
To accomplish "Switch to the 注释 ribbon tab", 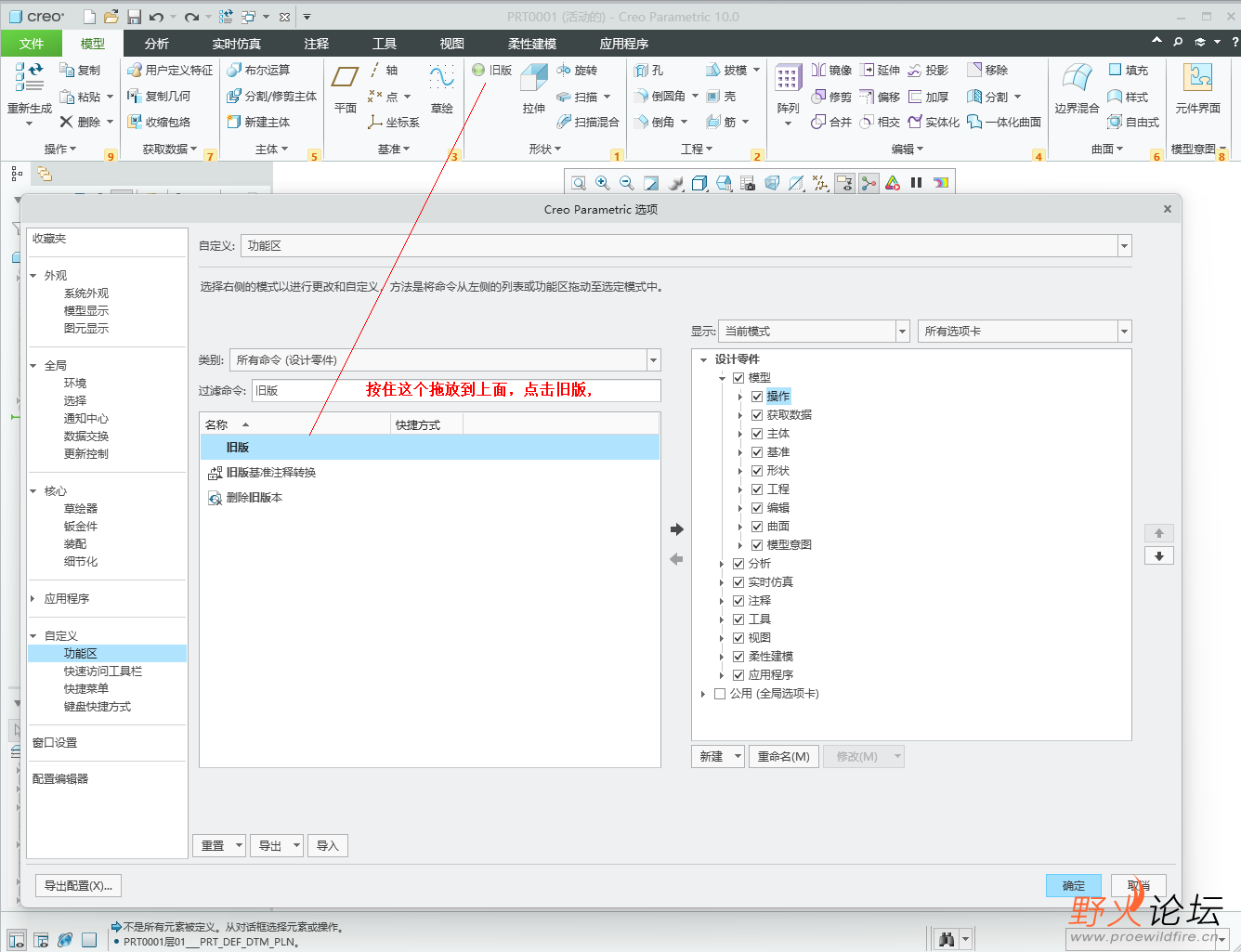I will click(x=317, y=44).
